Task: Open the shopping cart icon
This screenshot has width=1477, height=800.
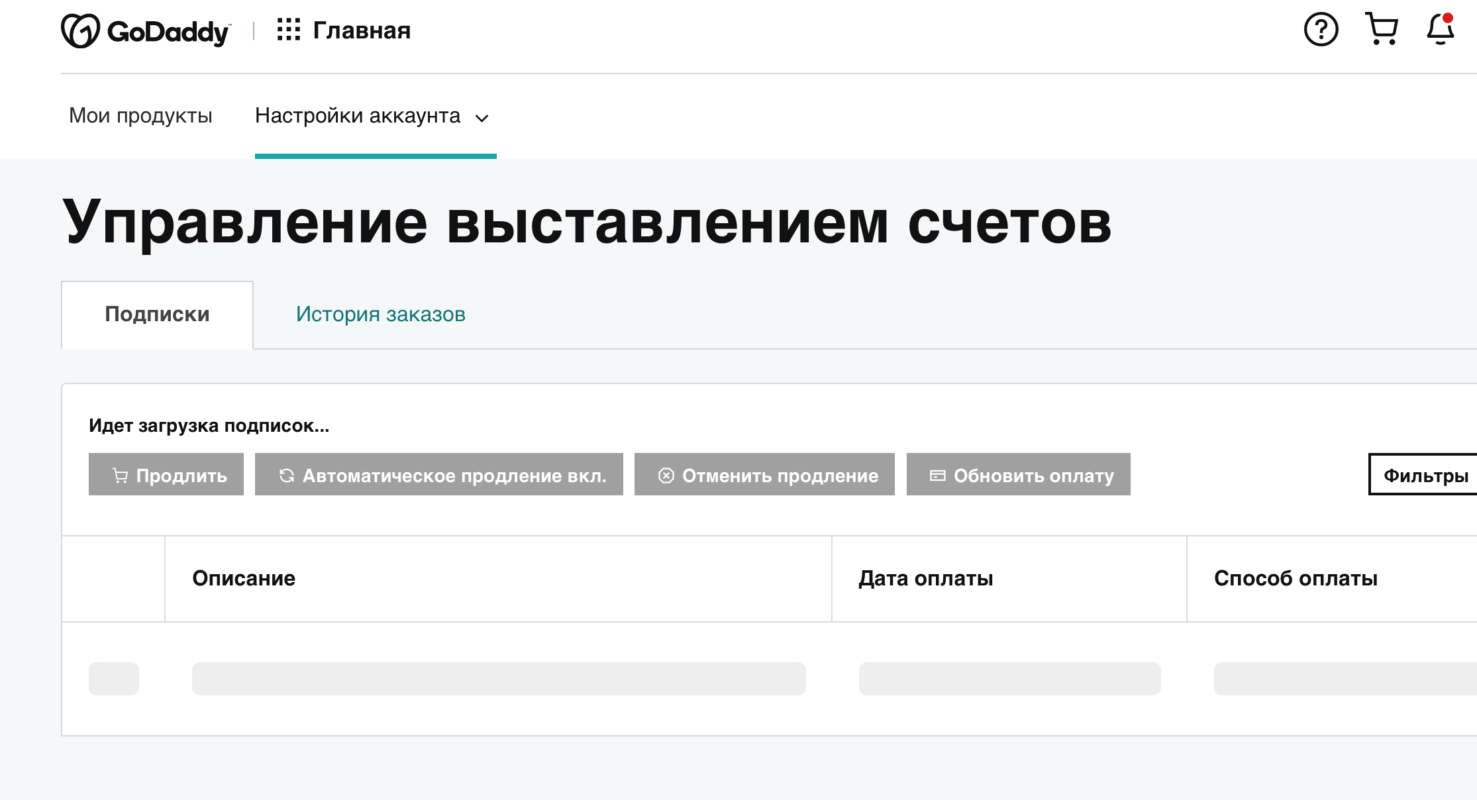Action: coord(1381,29)
